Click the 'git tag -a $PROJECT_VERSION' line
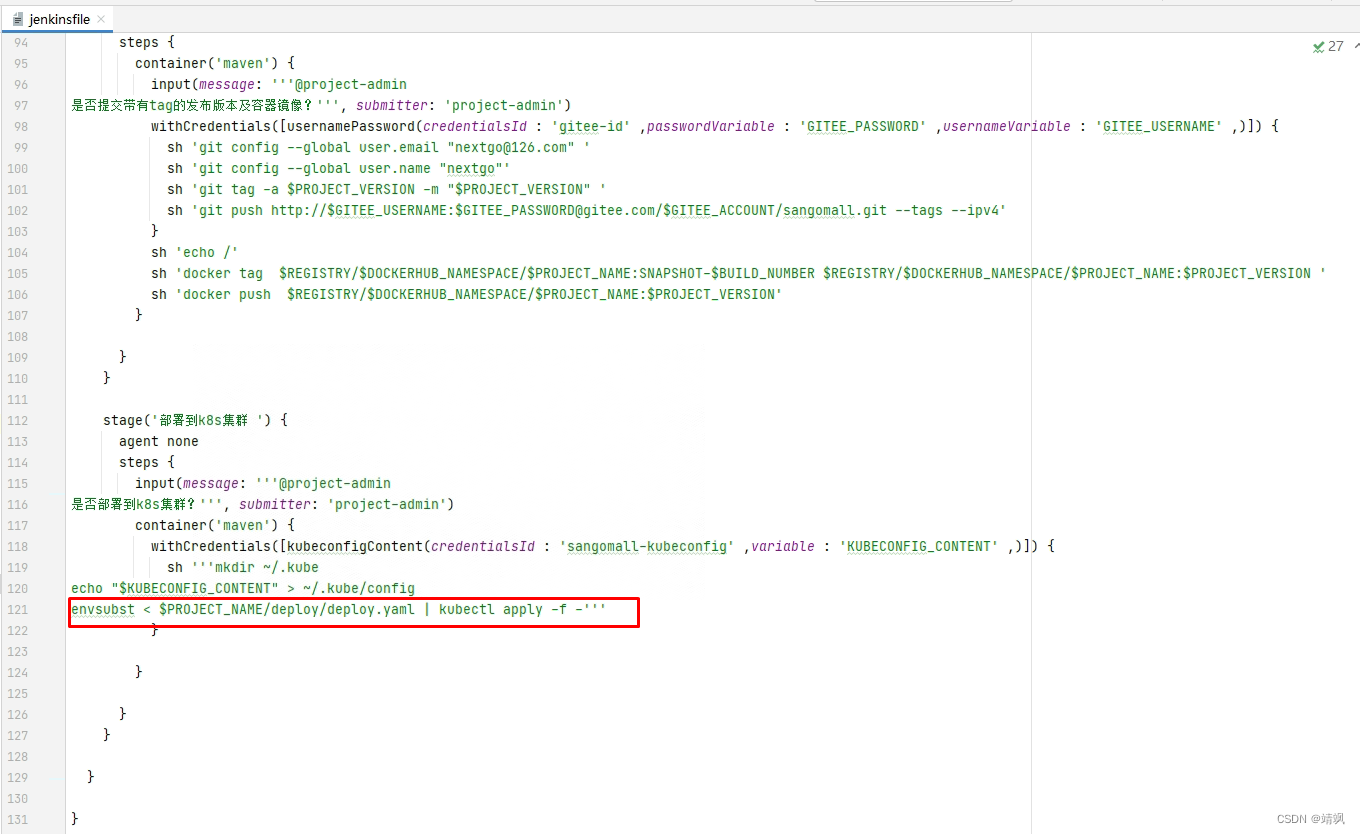The image size is (1360, 834). coord(387,189)
